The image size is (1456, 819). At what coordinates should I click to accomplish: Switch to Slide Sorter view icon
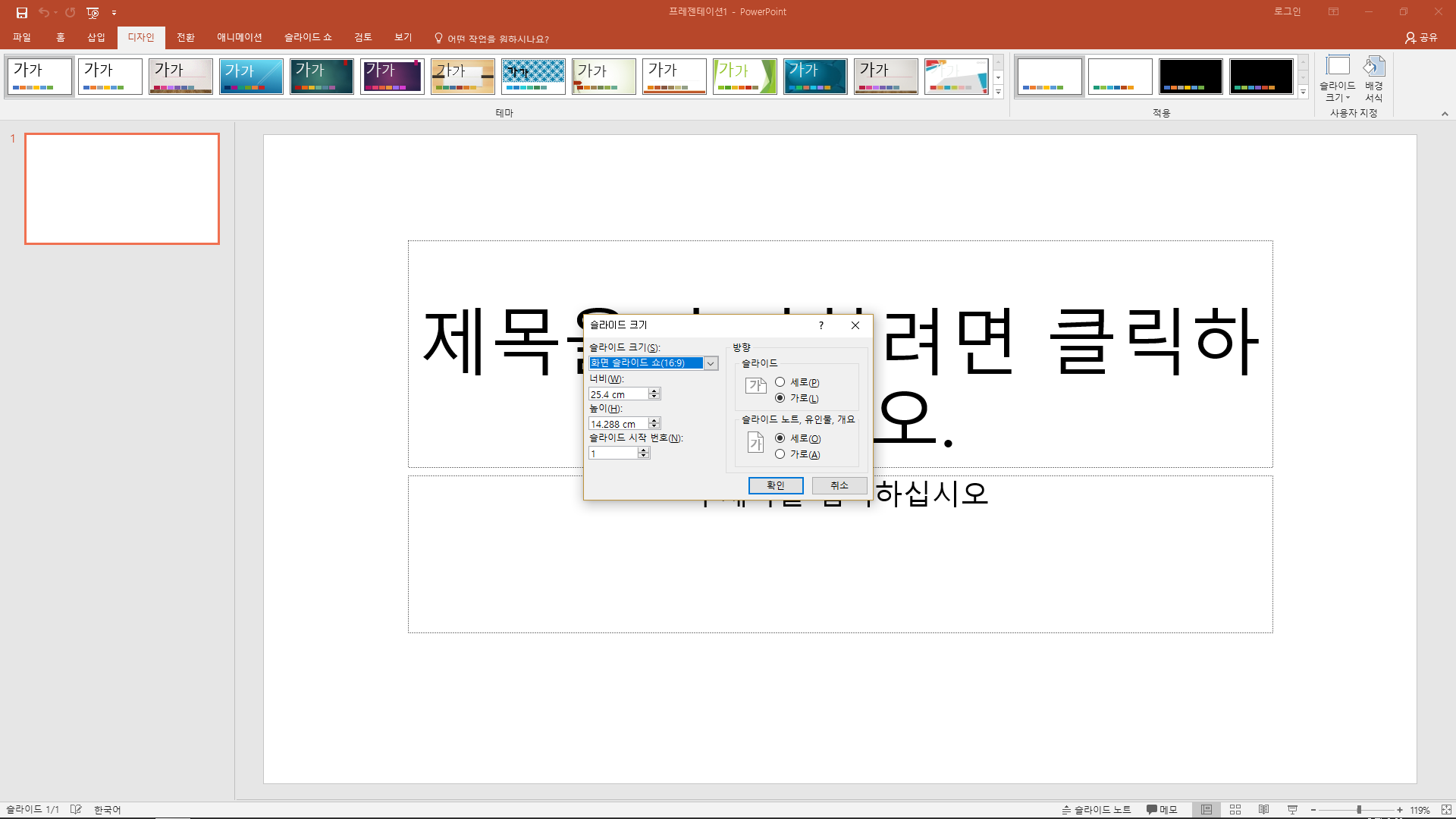click(1235, 810)
